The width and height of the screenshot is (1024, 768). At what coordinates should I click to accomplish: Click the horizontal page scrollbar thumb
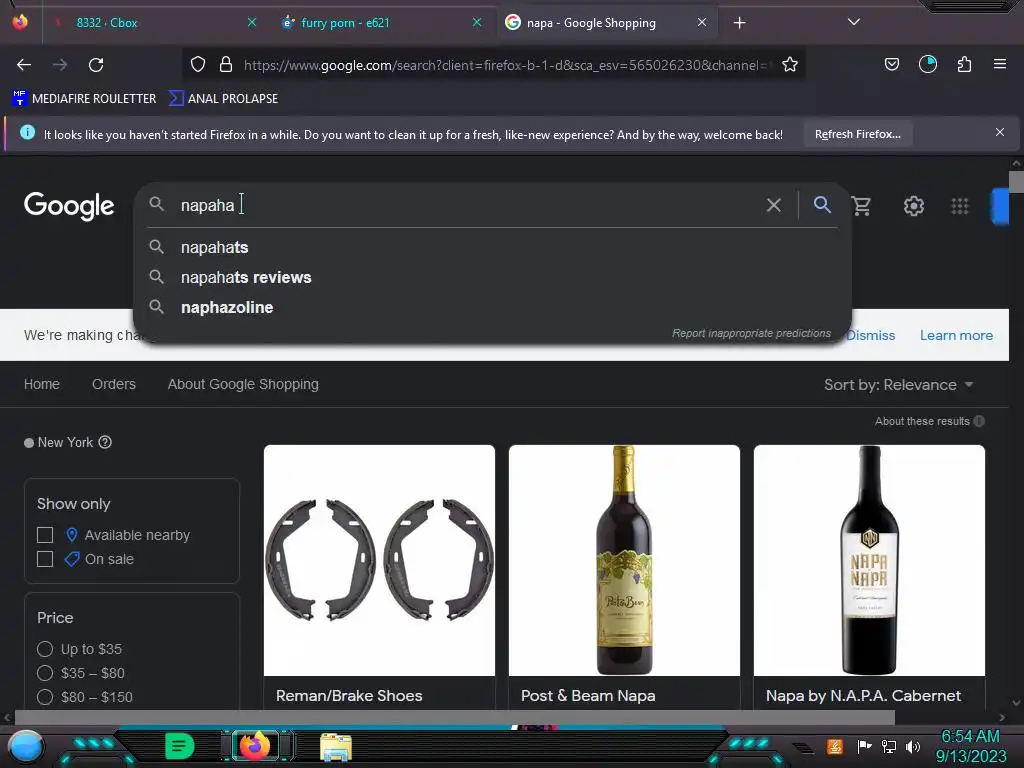[455, 717]
